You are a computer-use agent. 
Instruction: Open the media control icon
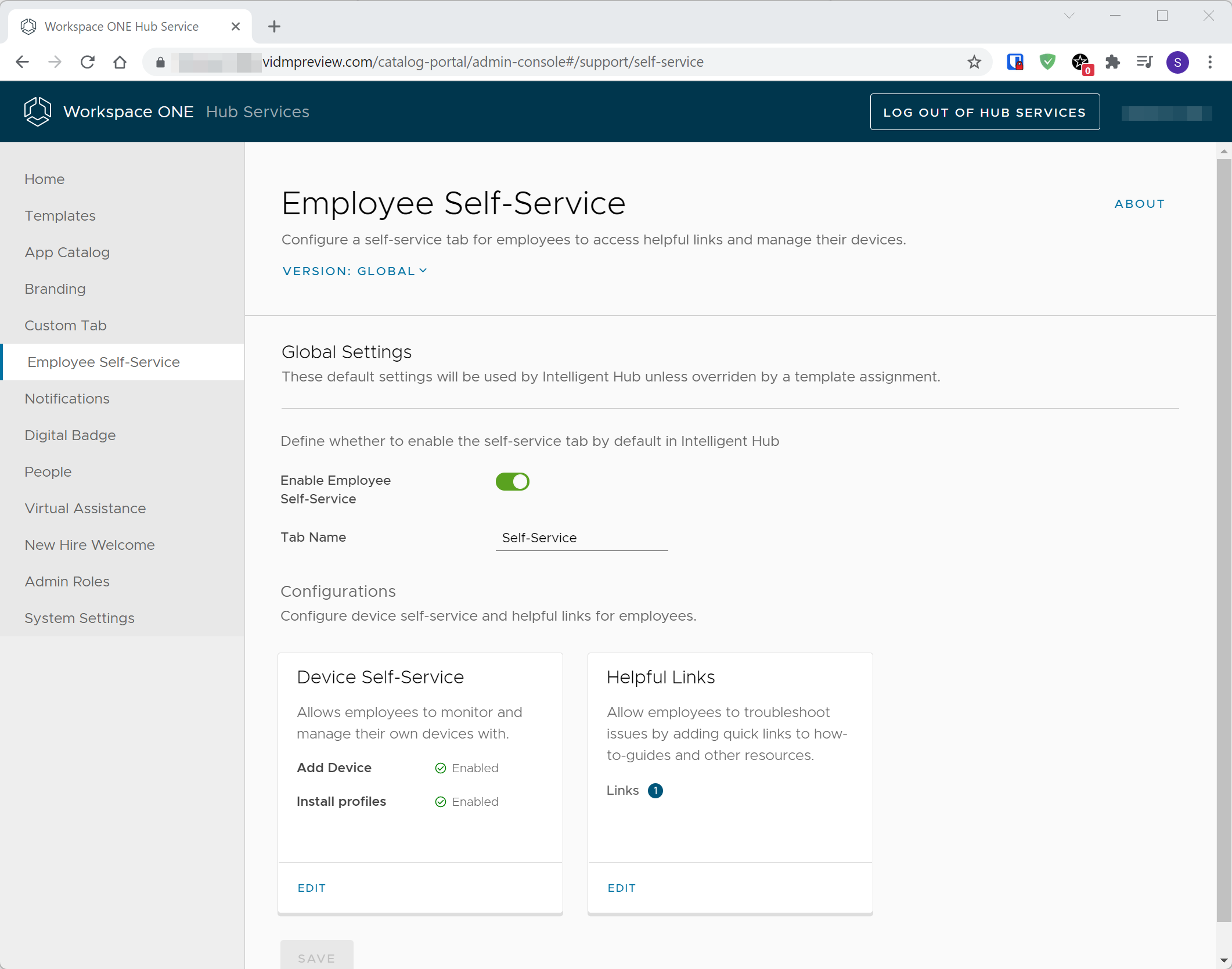1145,62
